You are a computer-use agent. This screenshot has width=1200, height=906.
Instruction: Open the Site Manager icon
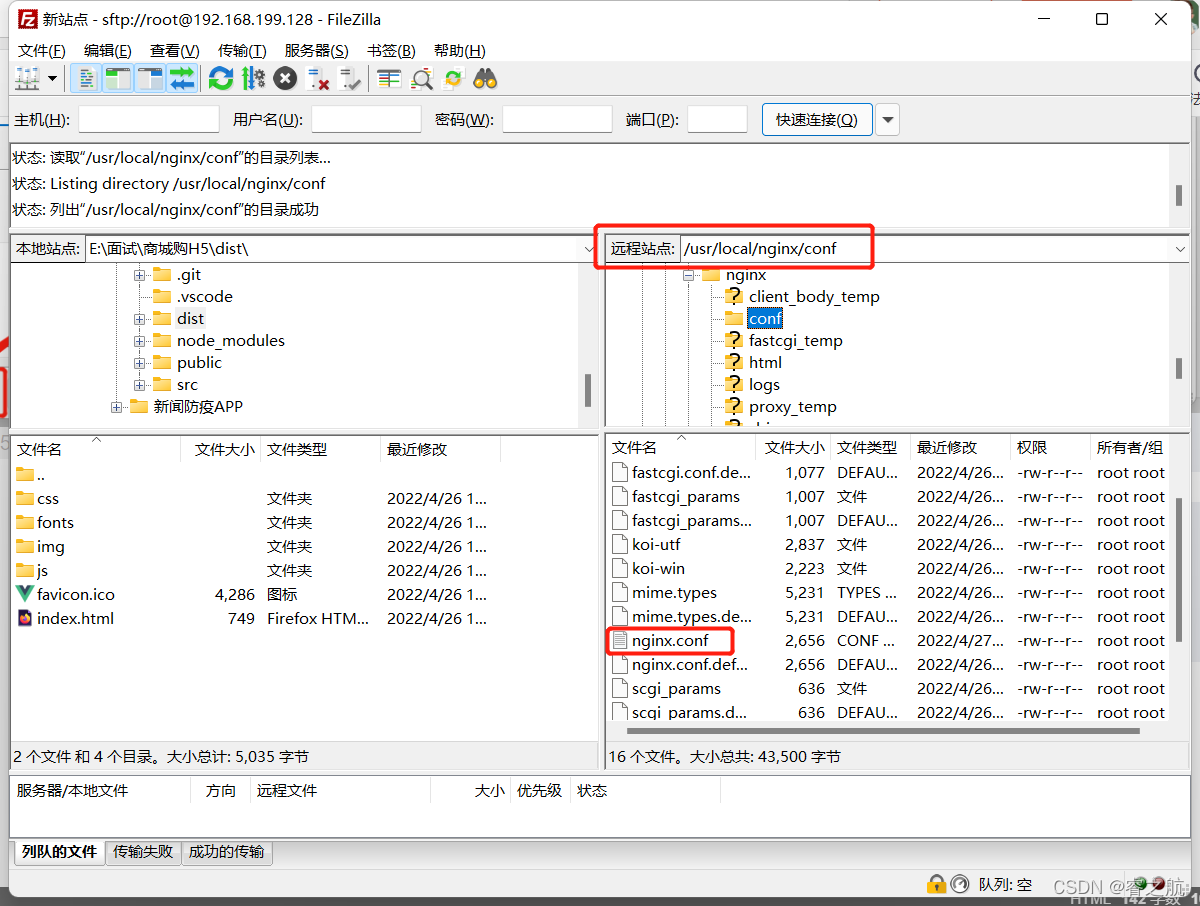point(27,79)
